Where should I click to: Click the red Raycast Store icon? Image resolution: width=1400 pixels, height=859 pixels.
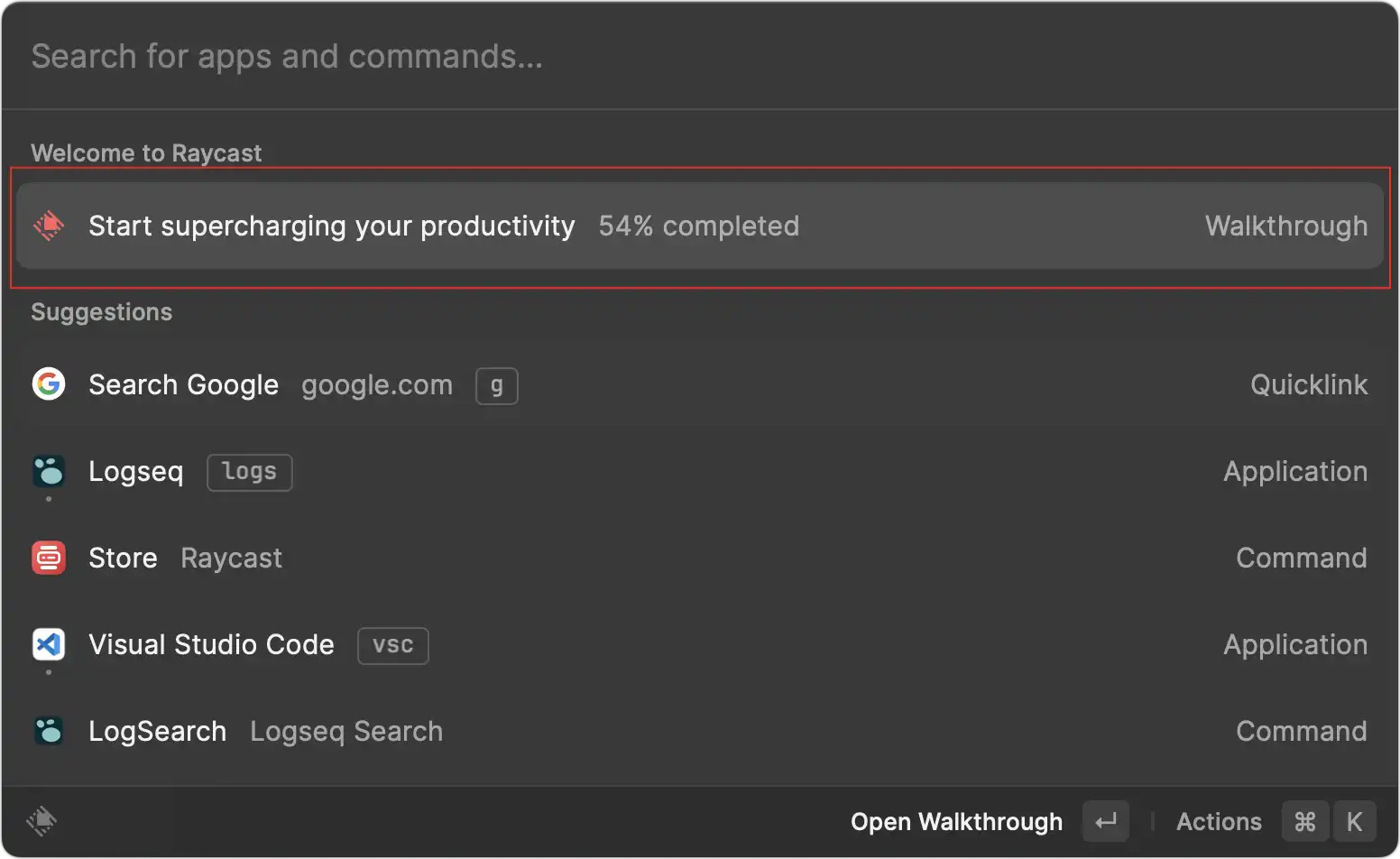coord(49,558)
